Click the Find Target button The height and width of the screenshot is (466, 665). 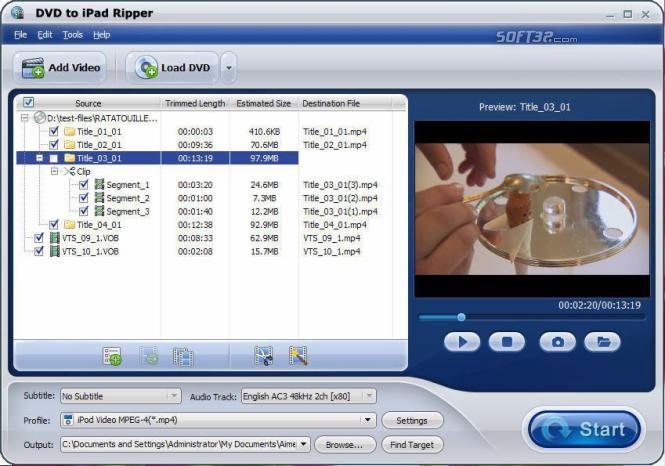[x=412, y=444]
